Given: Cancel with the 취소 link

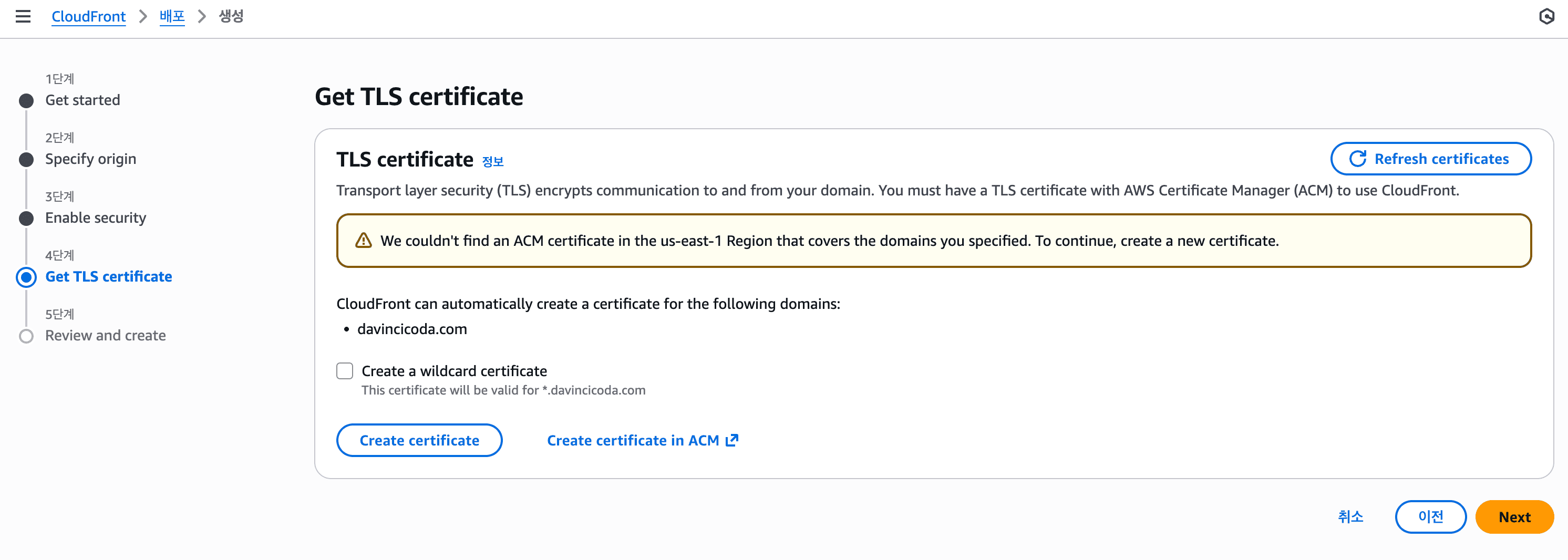Looking at the screenshot, I should click(x=1350, y=517).
